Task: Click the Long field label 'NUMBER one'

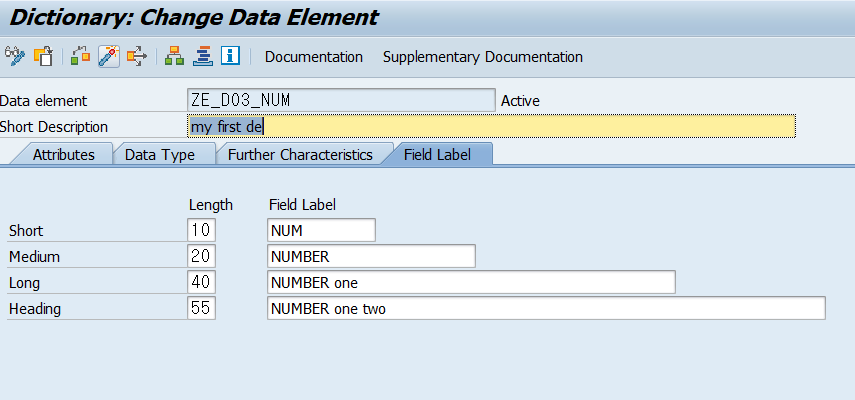Action: 471,282
